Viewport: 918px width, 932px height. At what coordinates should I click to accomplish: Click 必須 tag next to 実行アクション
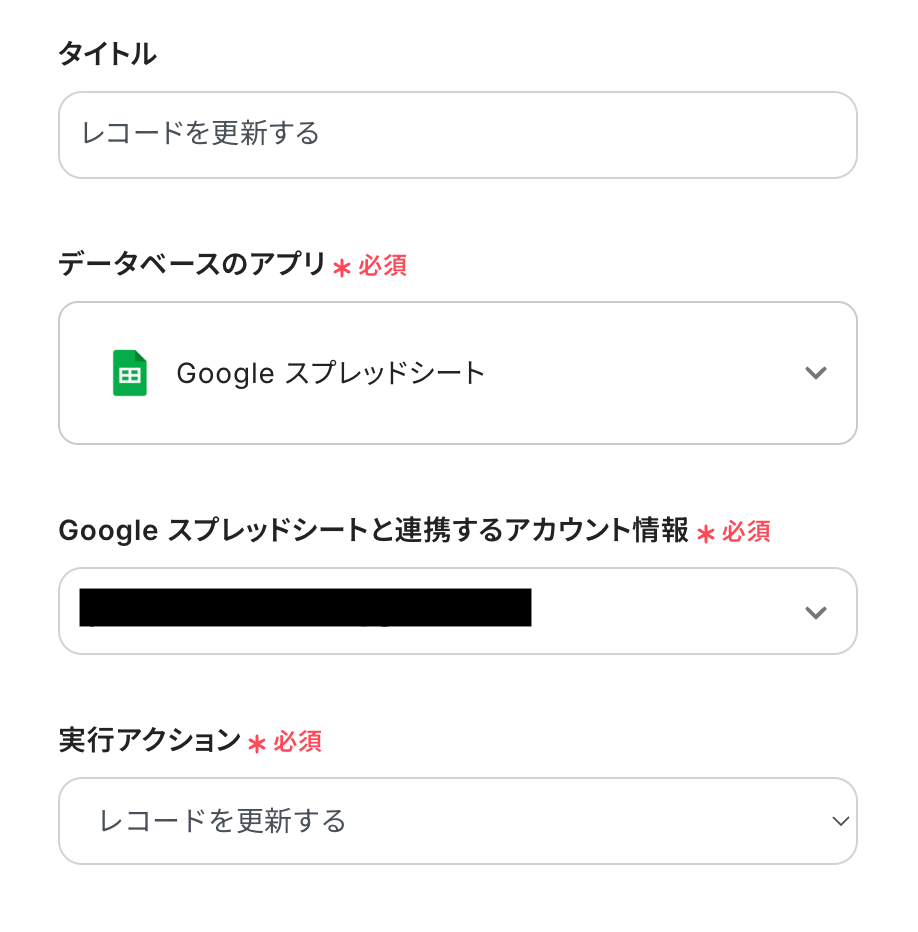[297, 741]
